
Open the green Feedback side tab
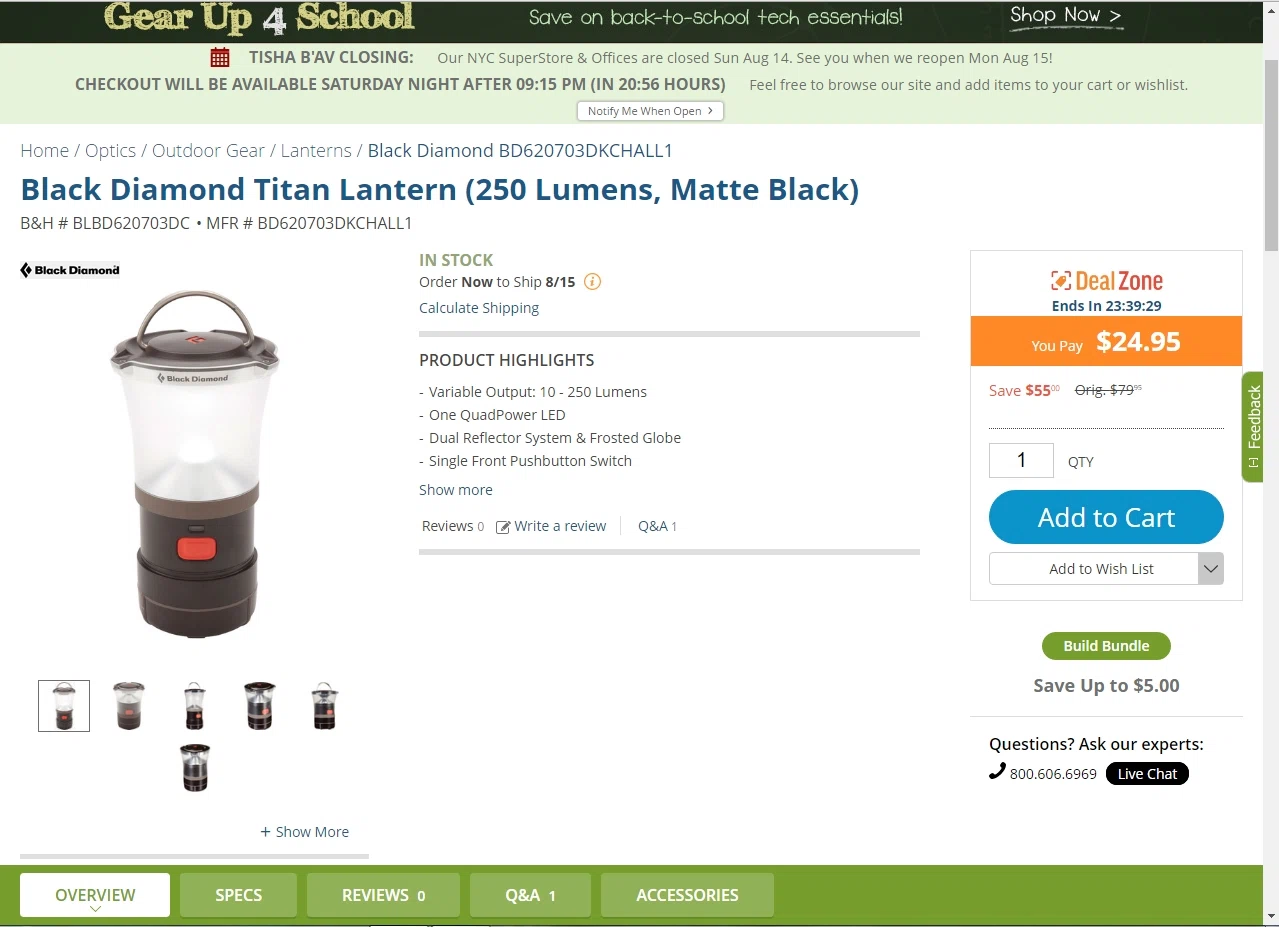1252,427
